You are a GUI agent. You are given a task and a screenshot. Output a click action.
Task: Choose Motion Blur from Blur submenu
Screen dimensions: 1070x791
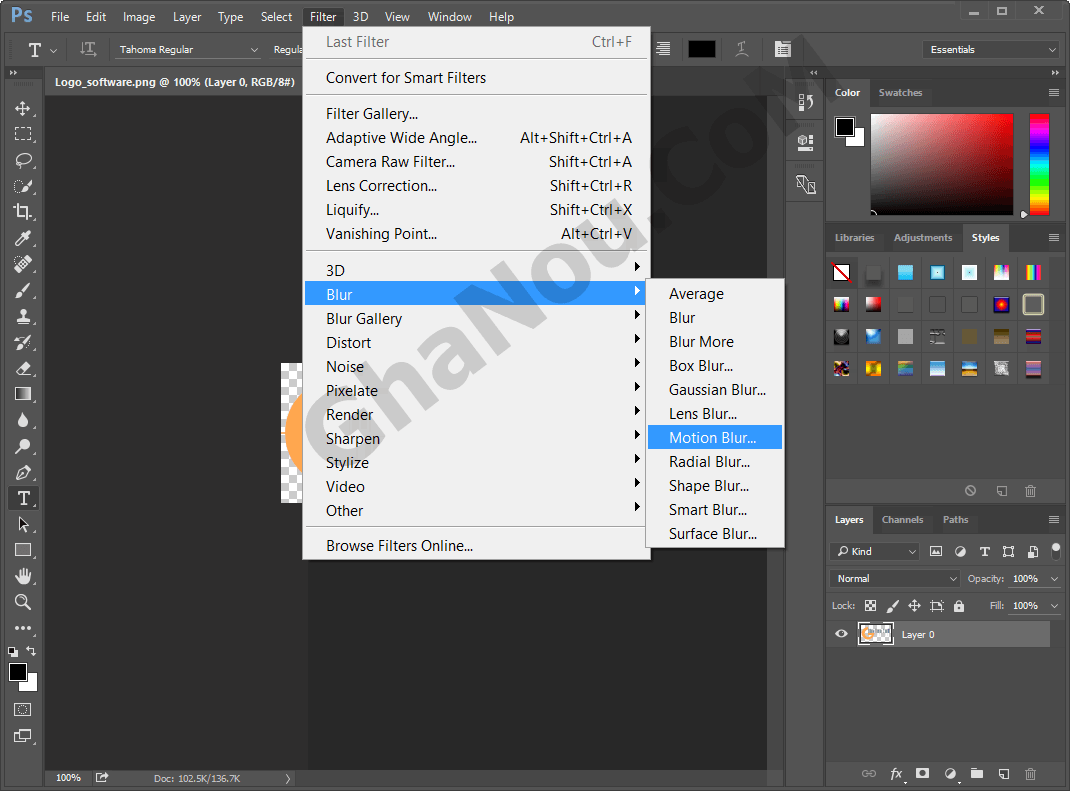point(714,437)
